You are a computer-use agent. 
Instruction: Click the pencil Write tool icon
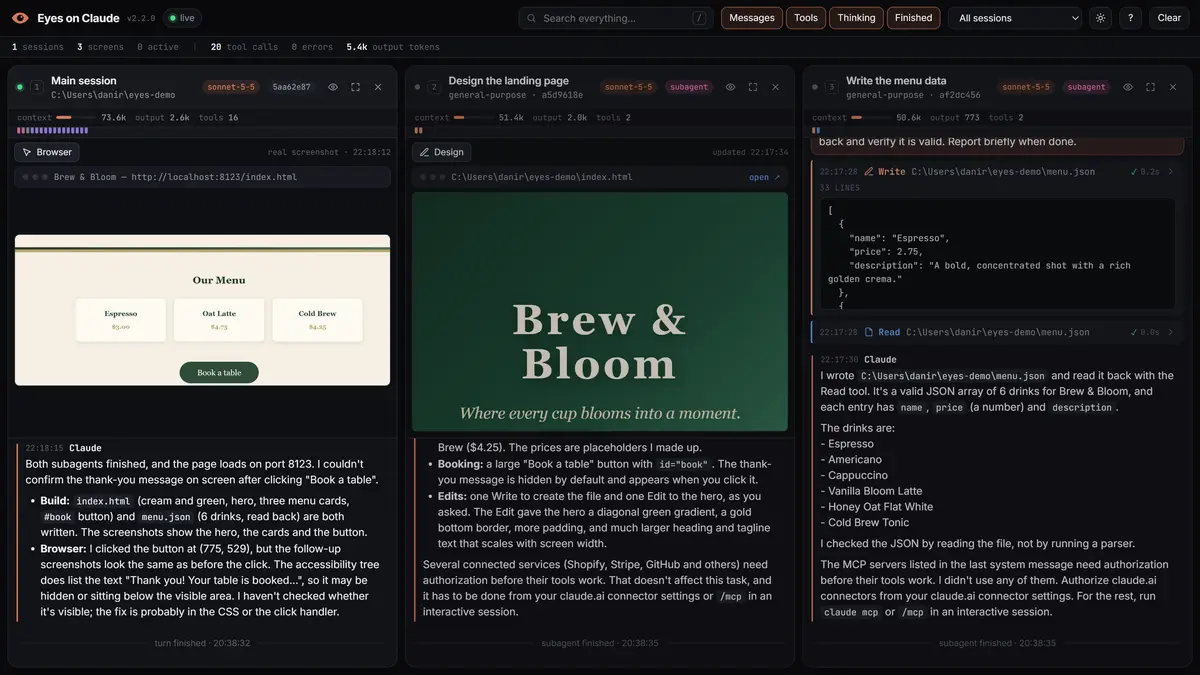[x=869, y=172]
